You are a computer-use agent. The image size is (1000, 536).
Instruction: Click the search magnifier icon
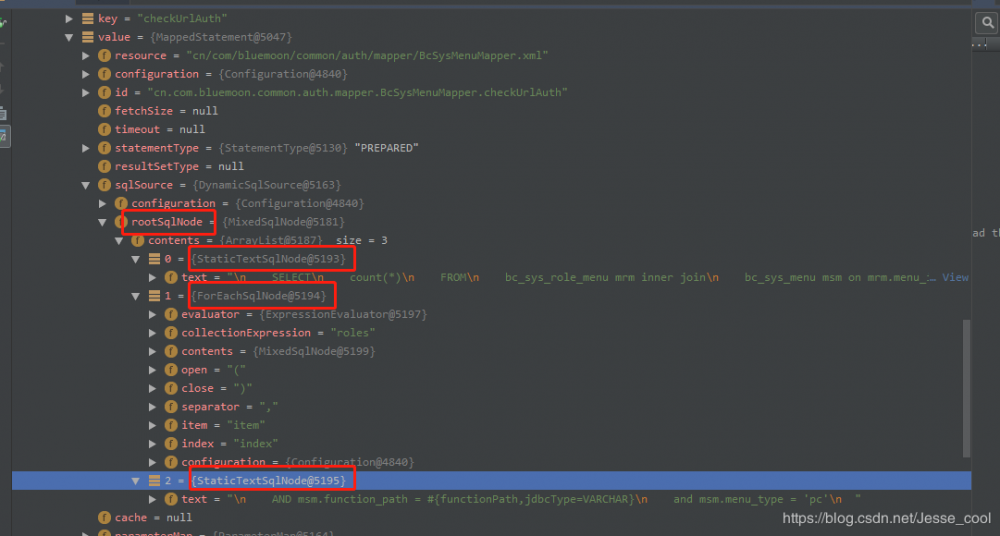click(986, 24)
